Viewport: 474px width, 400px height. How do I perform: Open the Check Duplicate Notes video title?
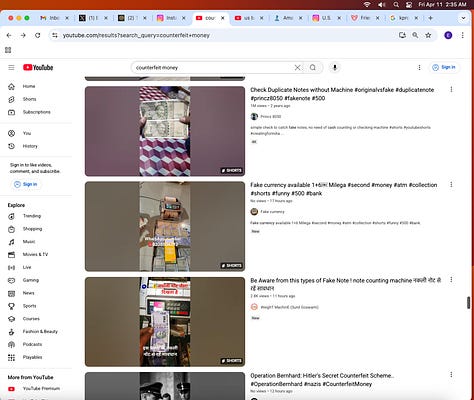point(342,94)
